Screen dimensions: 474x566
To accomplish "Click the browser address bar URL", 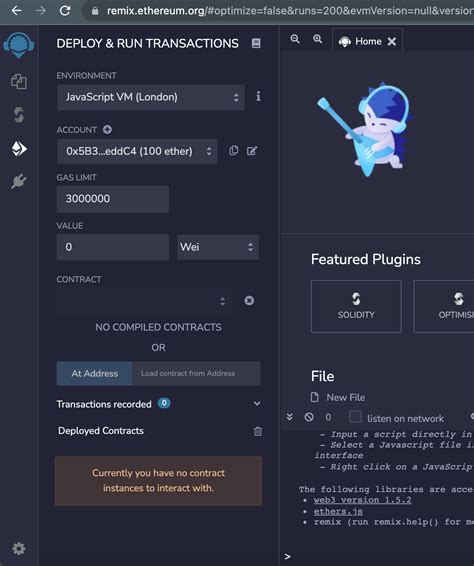I will tap(290, 11).
